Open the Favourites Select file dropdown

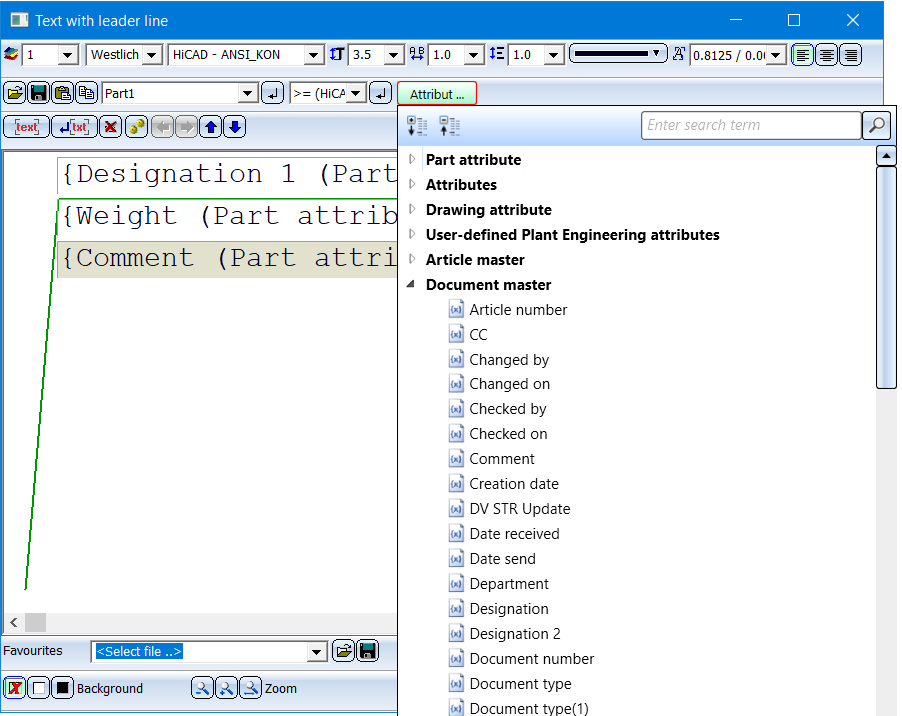coord(317,652)
